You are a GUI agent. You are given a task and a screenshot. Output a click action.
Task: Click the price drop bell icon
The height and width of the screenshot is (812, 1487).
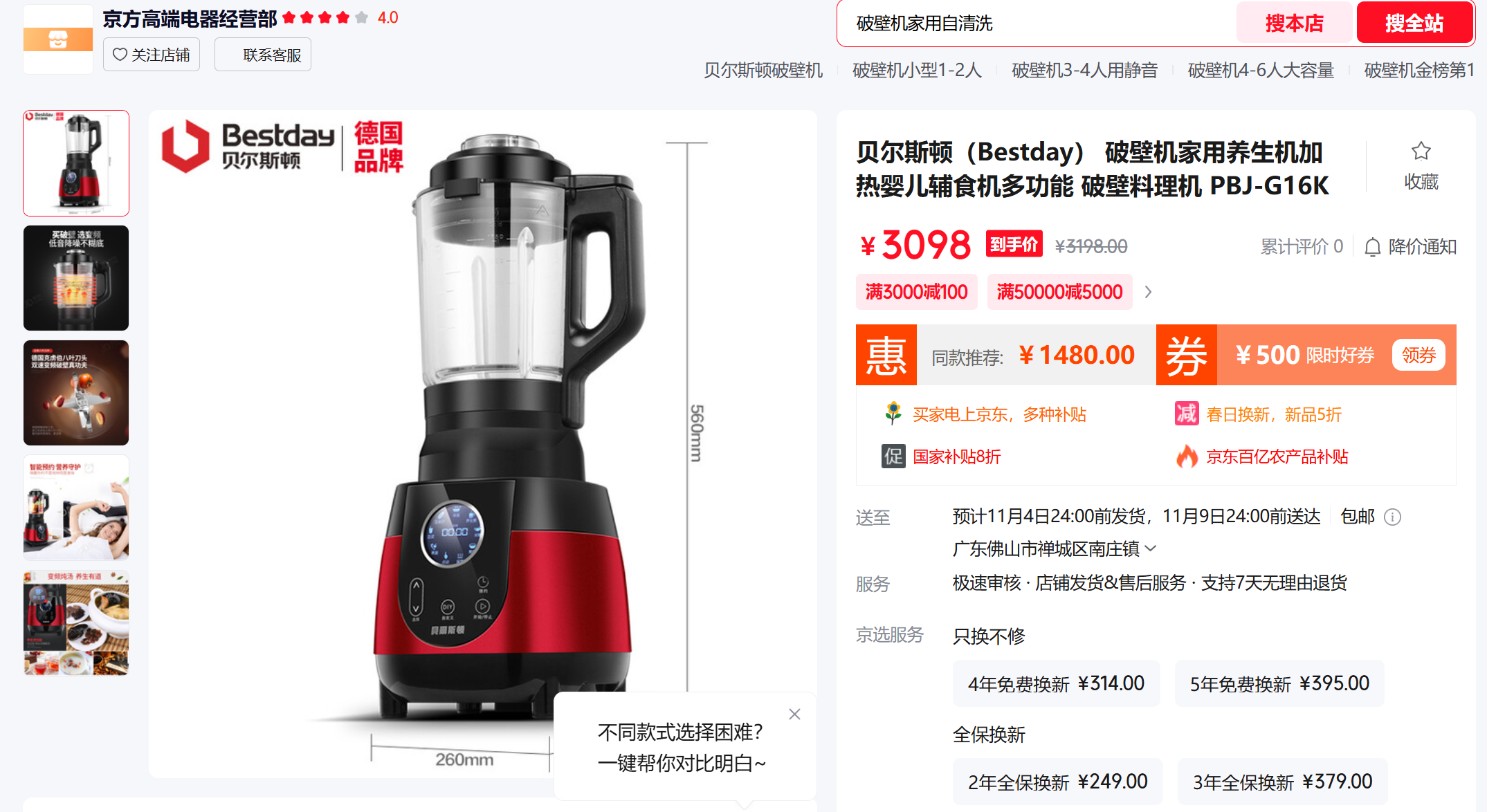(x=1372, y=247)
